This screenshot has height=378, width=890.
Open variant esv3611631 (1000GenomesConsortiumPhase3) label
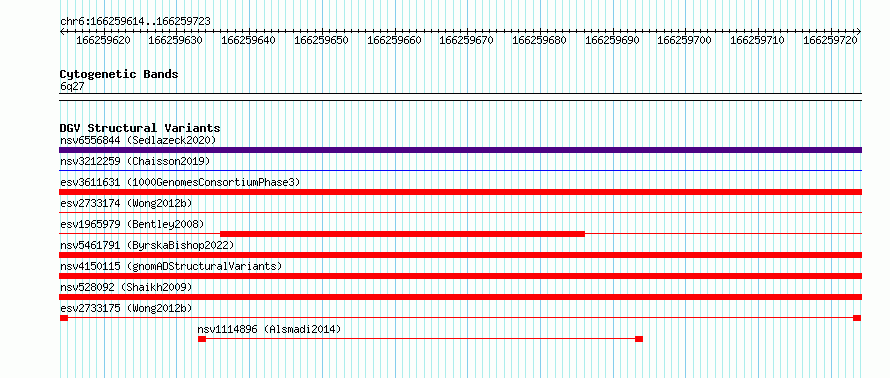(x=180, y=182)
